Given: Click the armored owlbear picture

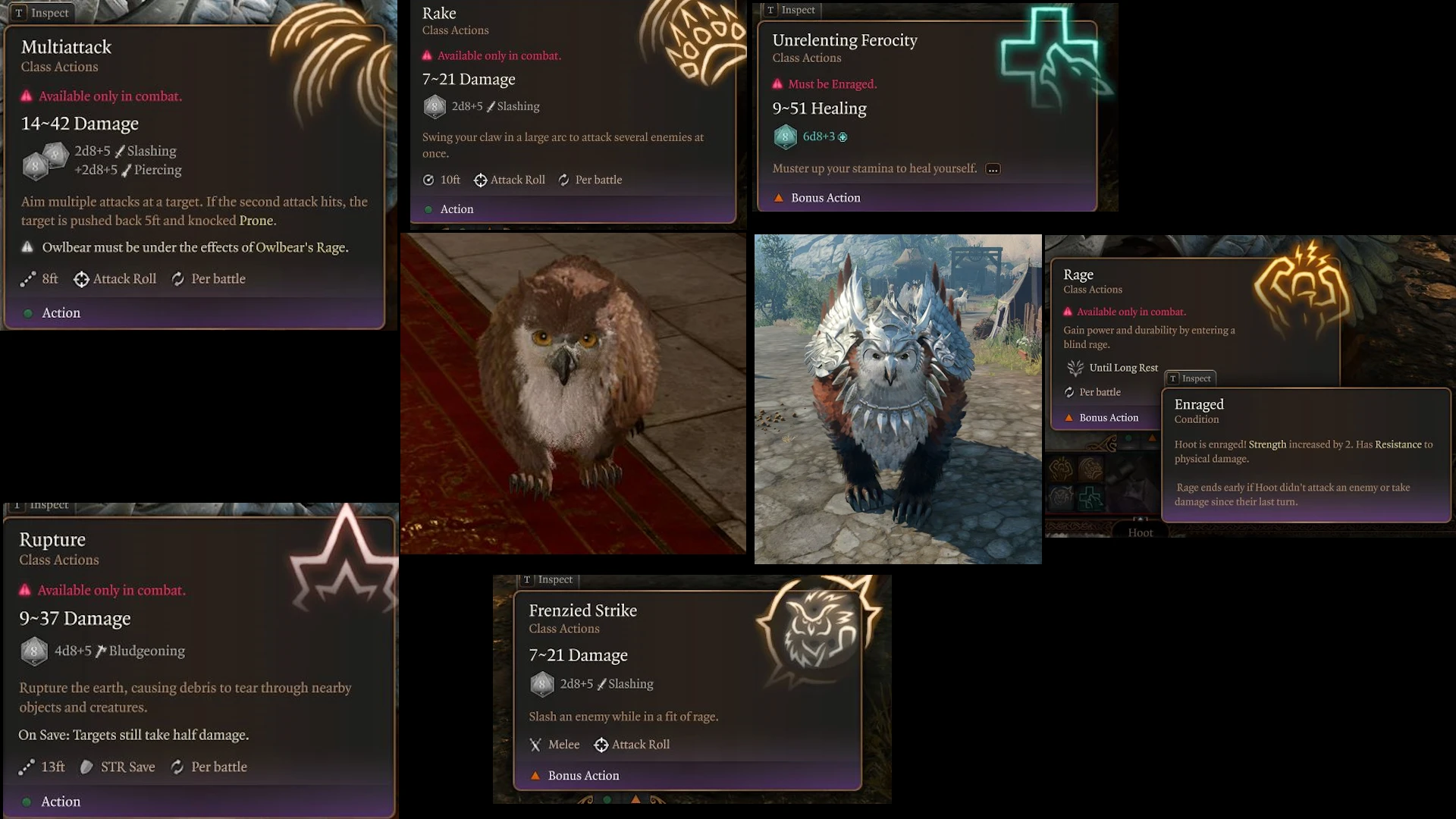Looking at the screenshot, I should point(898,399).
